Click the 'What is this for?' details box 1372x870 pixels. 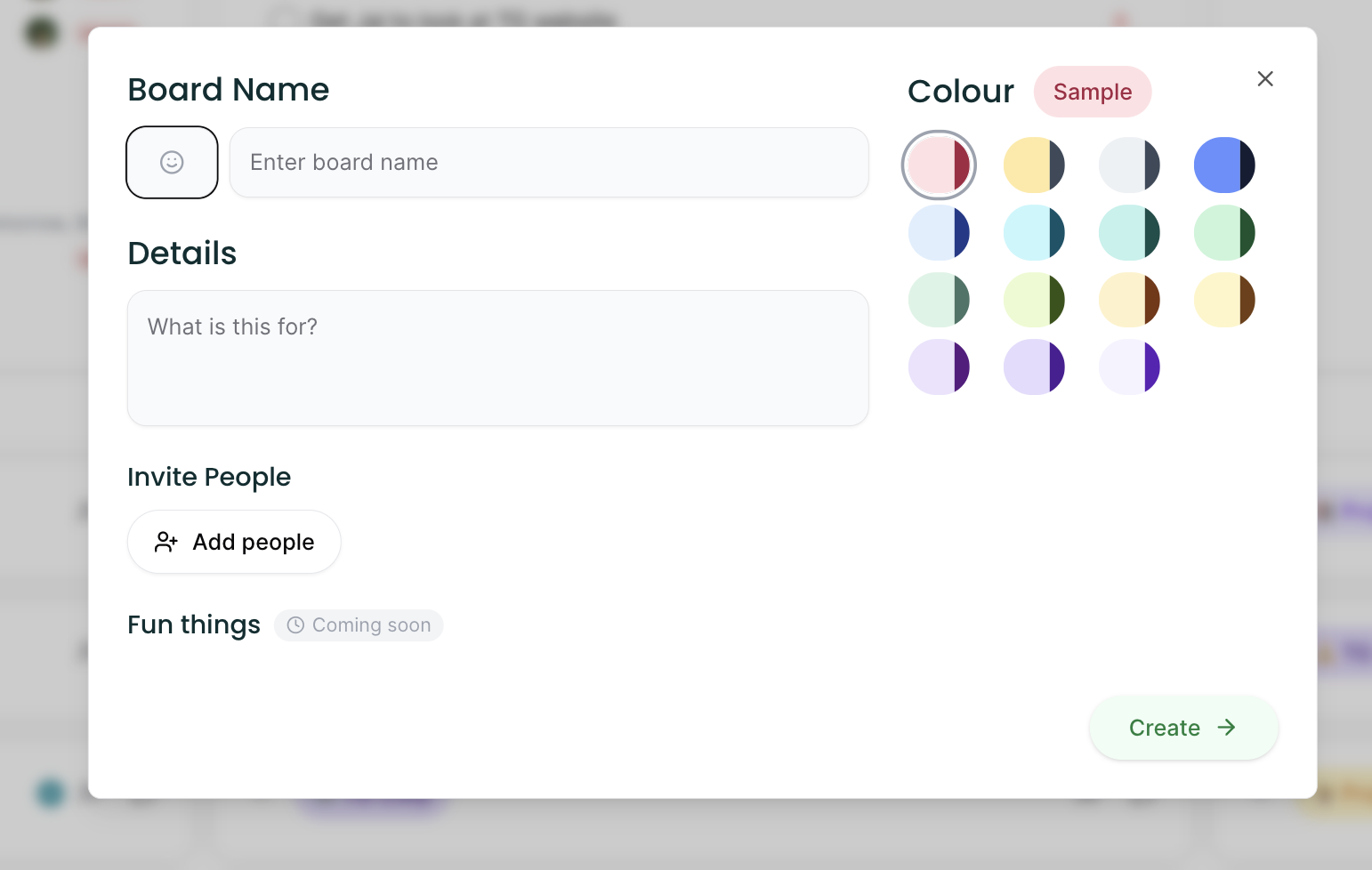[498, 358]
